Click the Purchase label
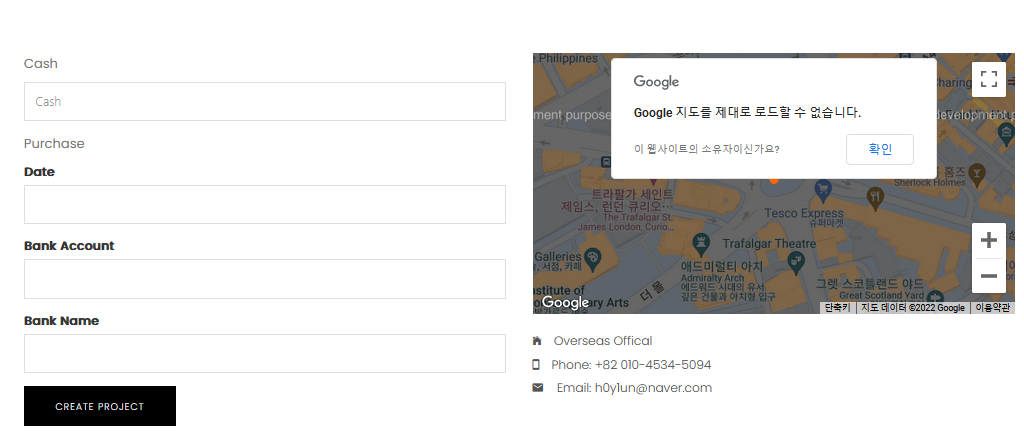 (x=54, y=144)
